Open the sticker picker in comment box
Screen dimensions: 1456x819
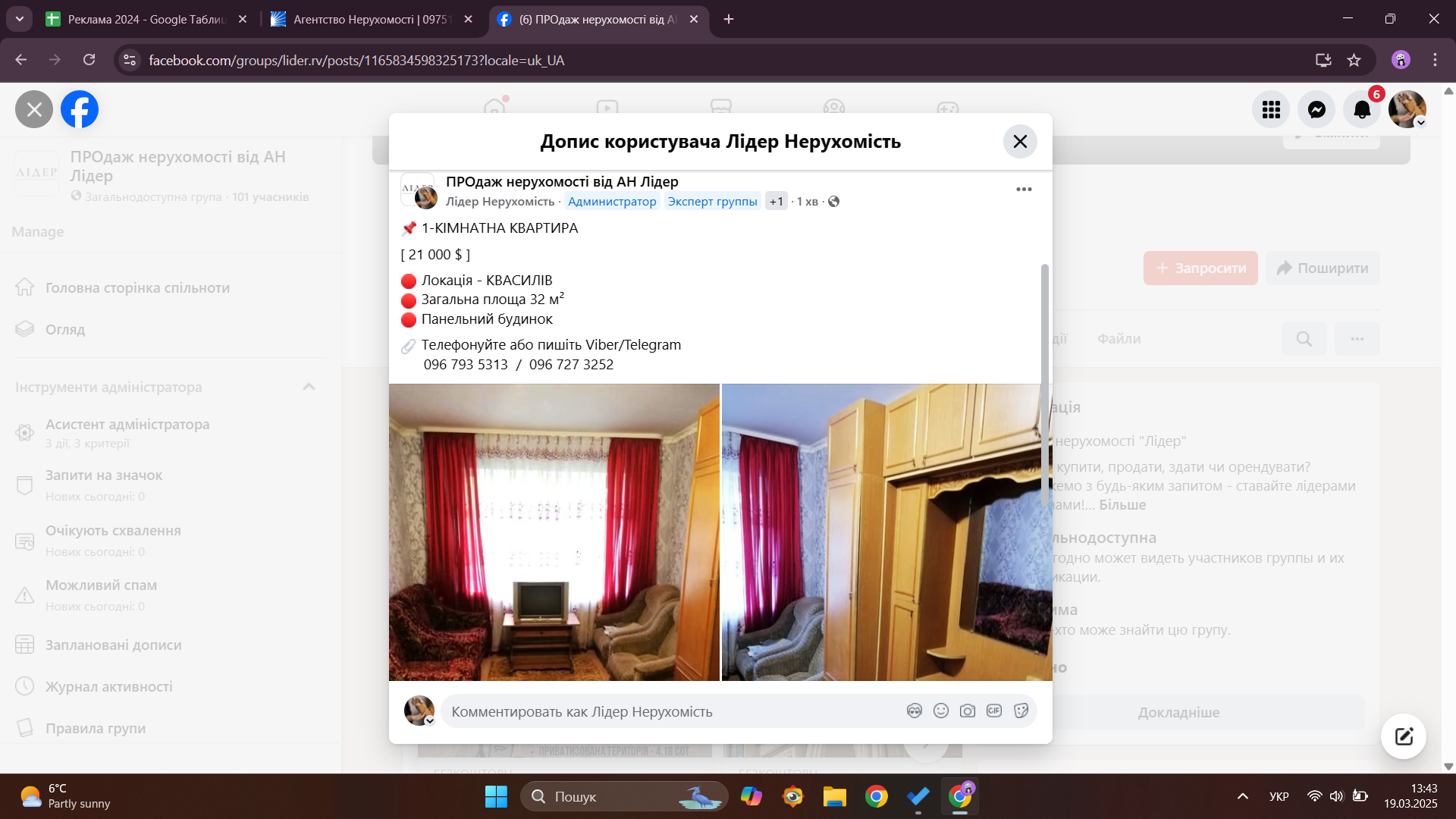(1021, 711)
